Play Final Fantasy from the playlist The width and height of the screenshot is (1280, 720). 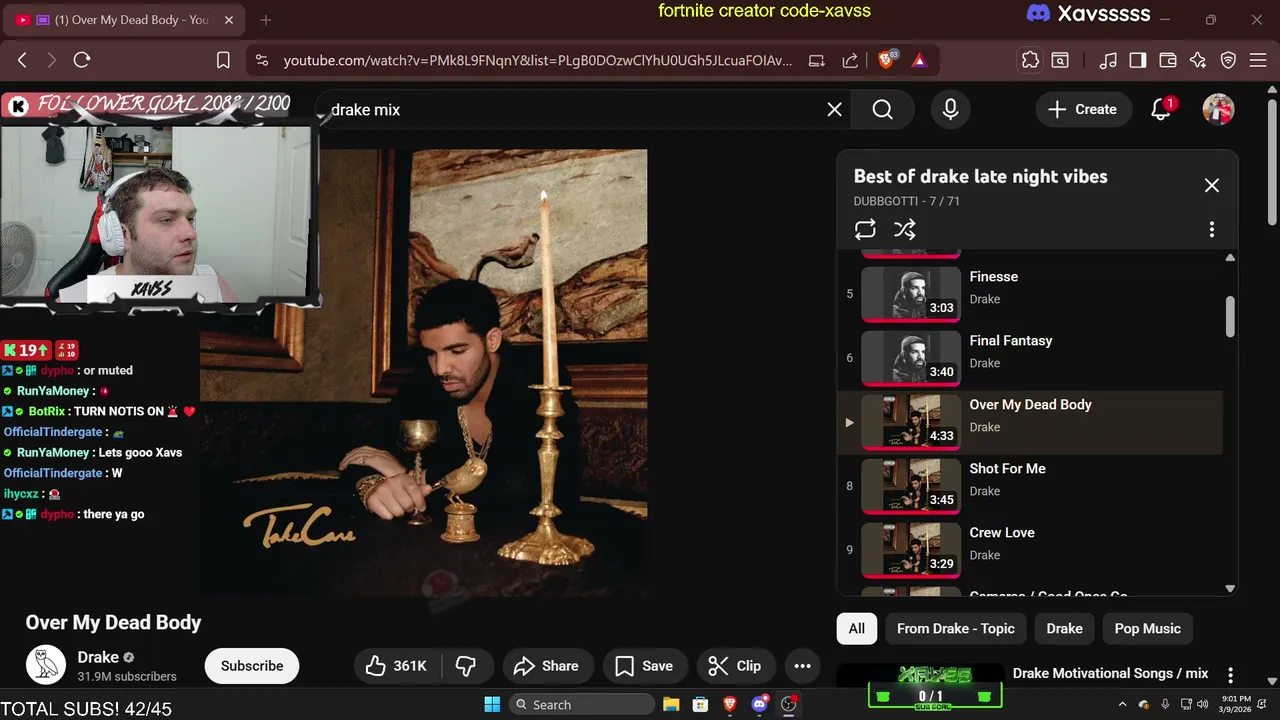pos(1030,358)
